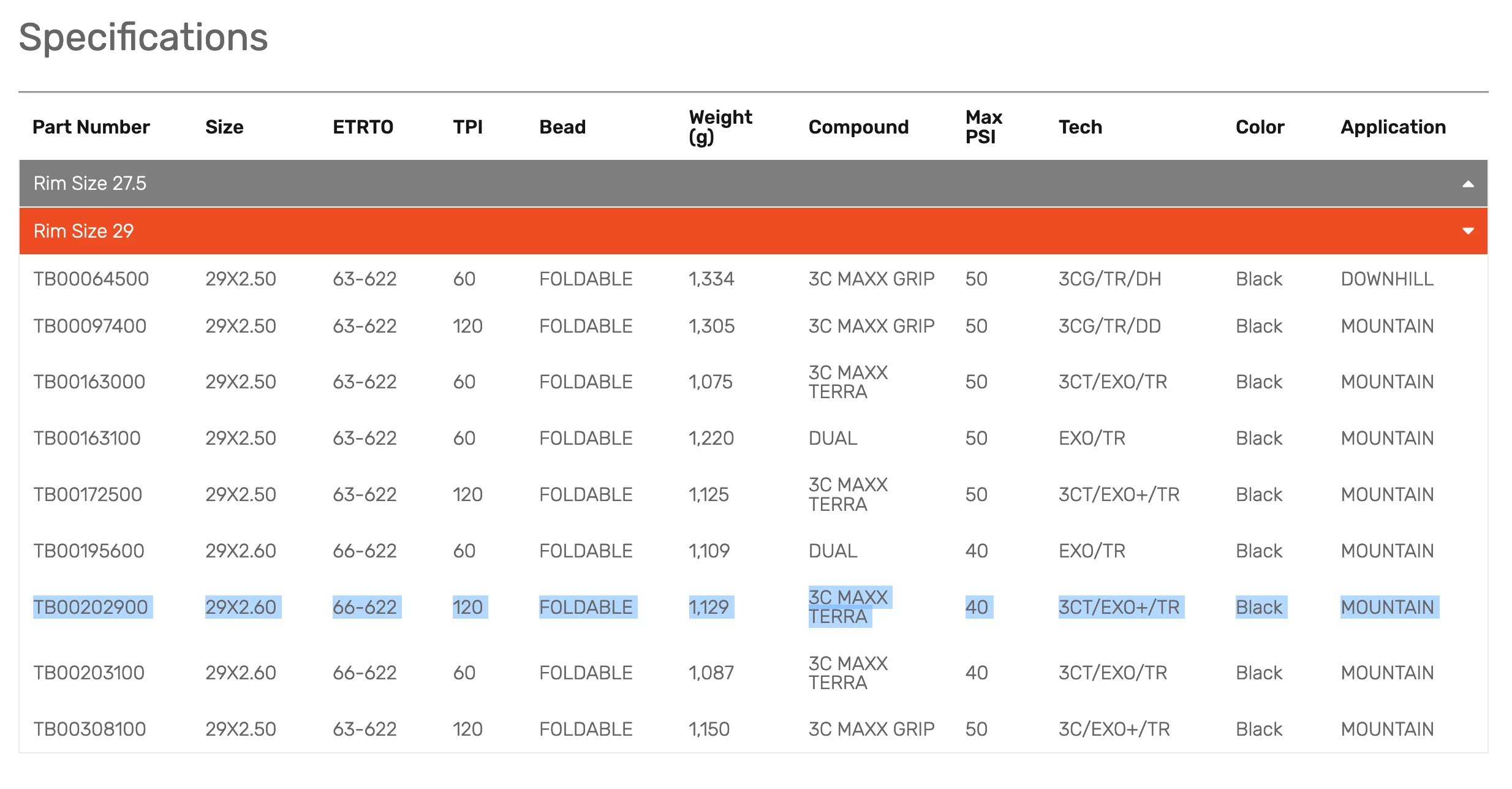Click the Application column header
This screenshot has width=1512, height=789.
(1393, 127)
